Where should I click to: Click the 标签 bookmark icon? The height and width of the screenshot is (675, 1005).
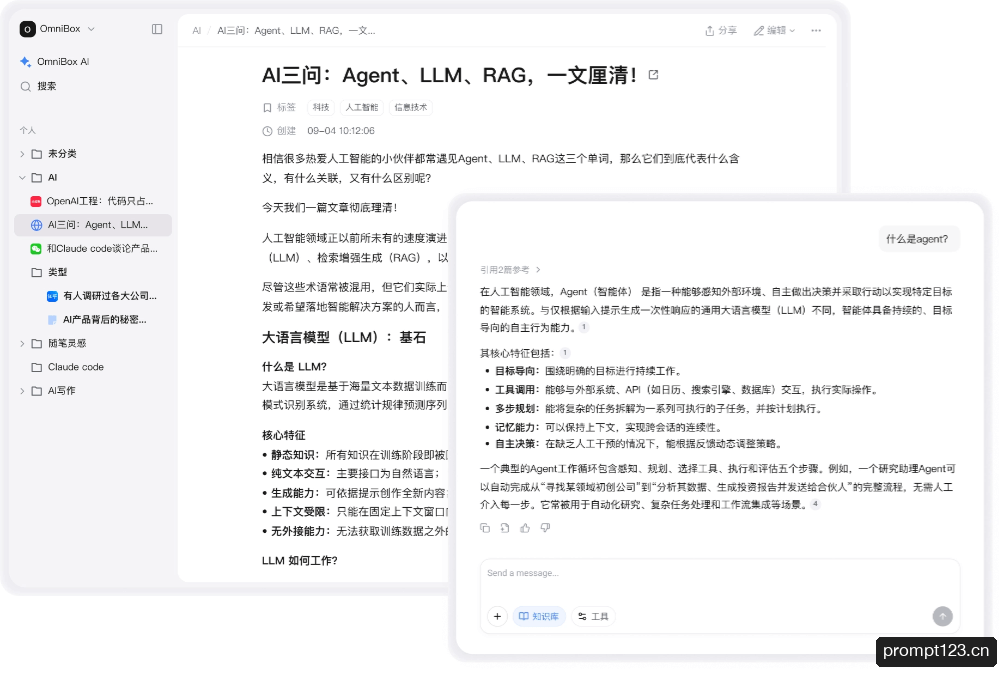point(267,108)
